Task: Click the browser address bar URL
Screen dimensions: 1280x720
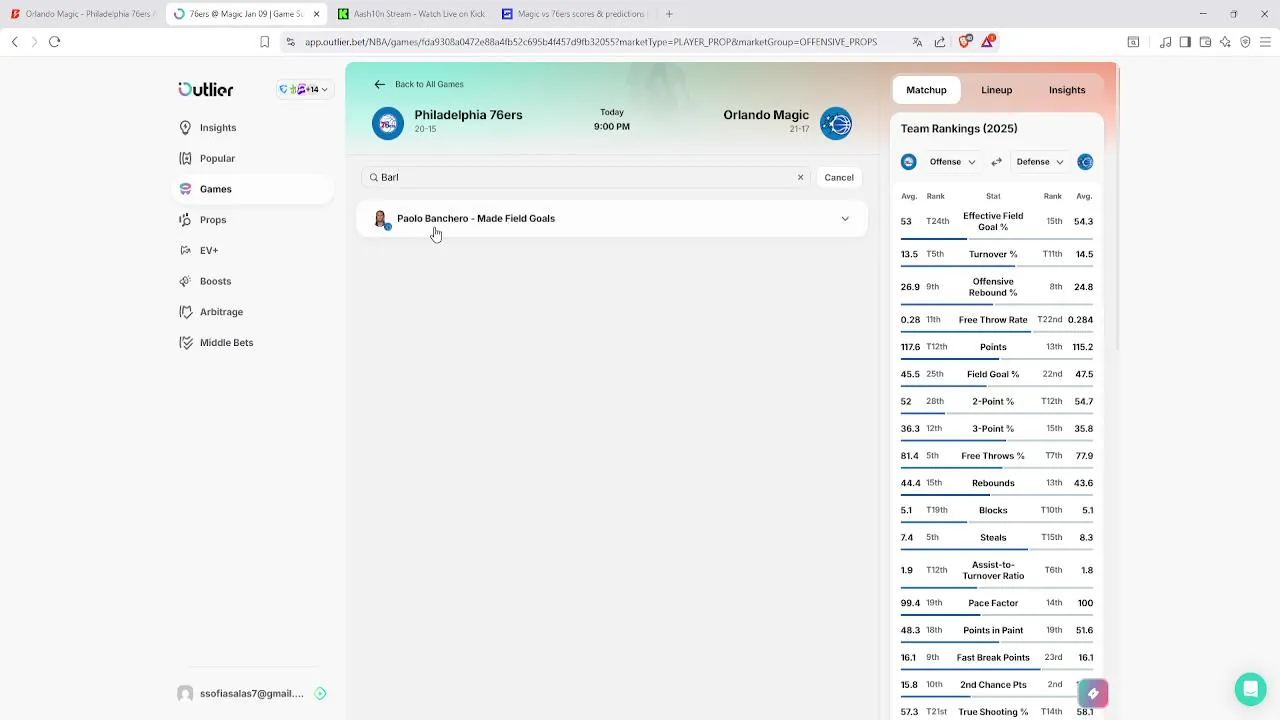Action: tap(590, 42)
